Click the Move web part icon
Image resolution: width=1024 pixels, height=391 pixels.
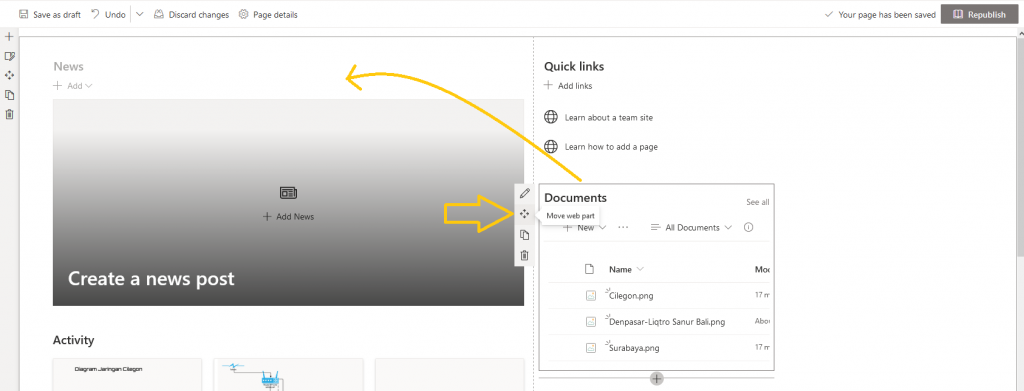524,213
